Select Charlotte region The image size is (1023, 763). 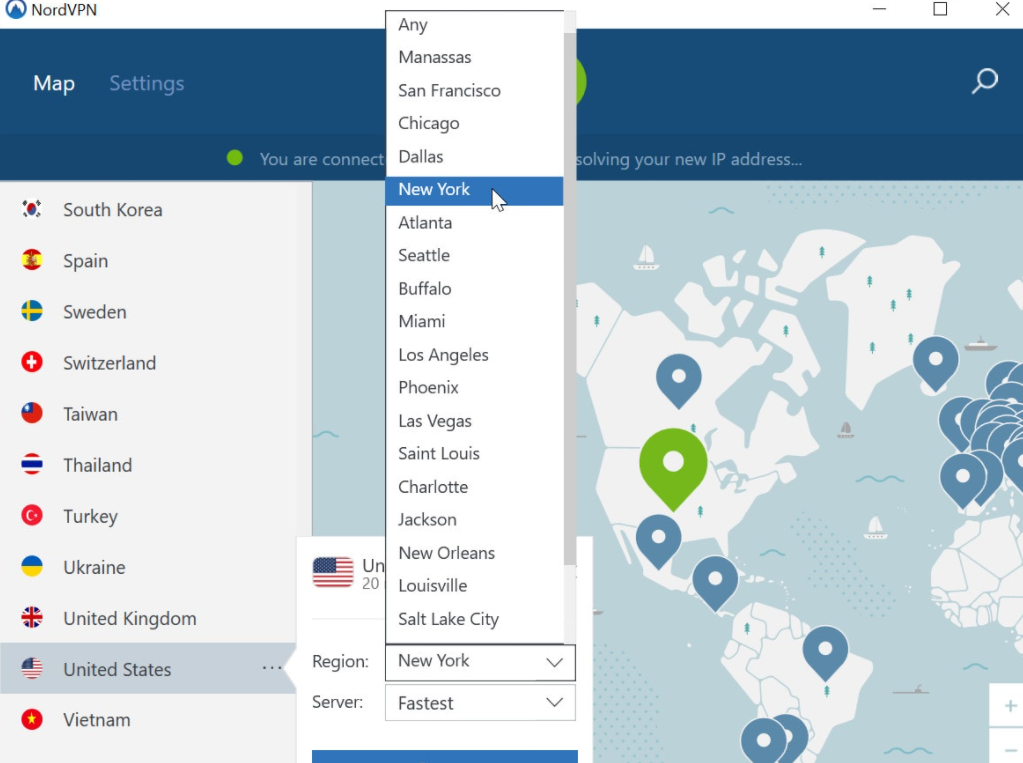(474, 487)
